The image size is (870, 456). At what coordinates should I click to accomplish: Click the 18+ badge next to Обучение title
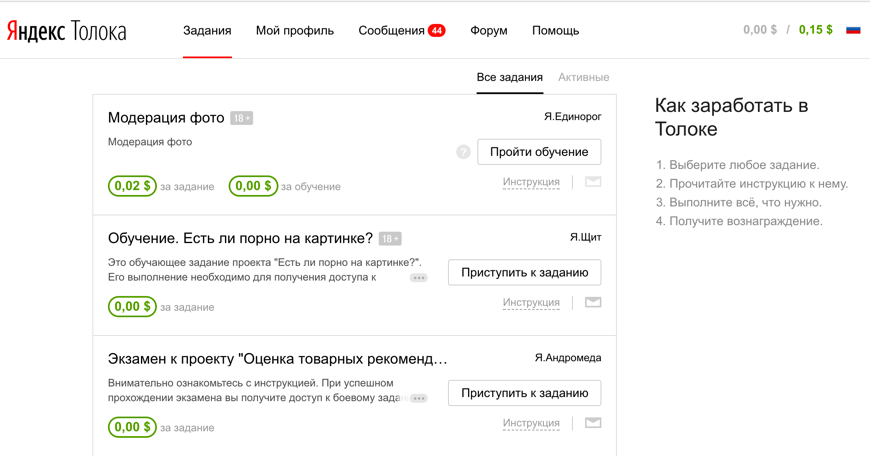click(x=390, y=239)
